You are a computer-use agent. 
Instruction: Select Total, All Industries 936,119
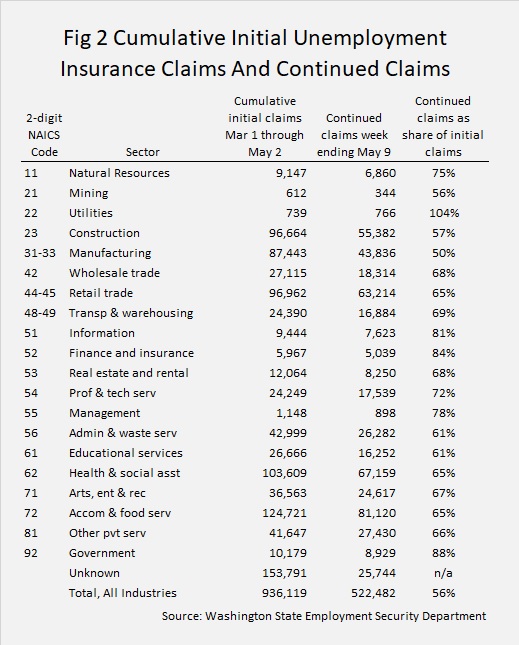tap(285, 593)
